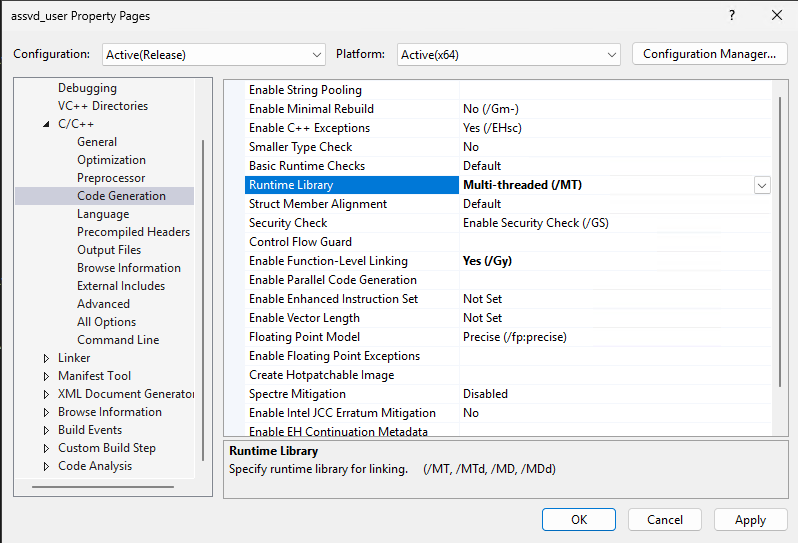
Task: Open the Output Files page
Action: pyautogui.click(x=109, y=250)
